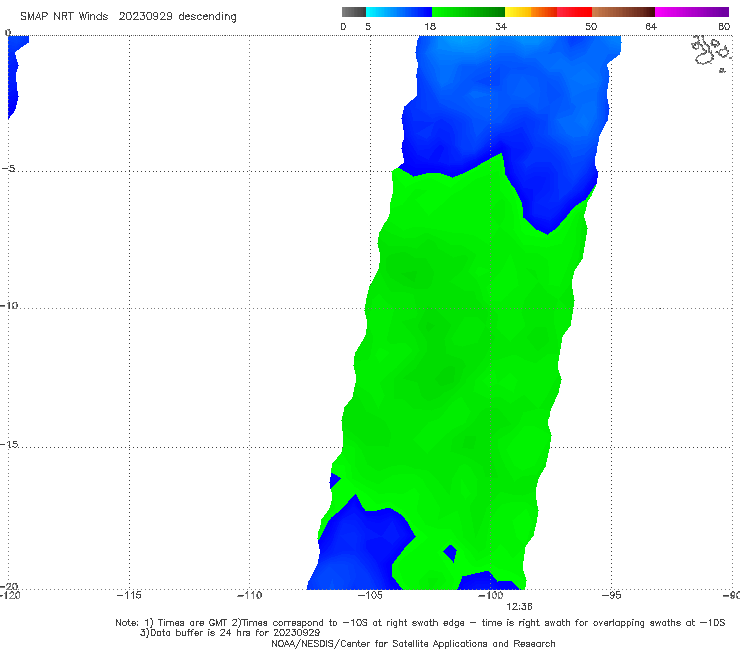Click the latitude label '-10' on the left axis
The height and width of the screenshot is (650, 740).
click(9, 305)
